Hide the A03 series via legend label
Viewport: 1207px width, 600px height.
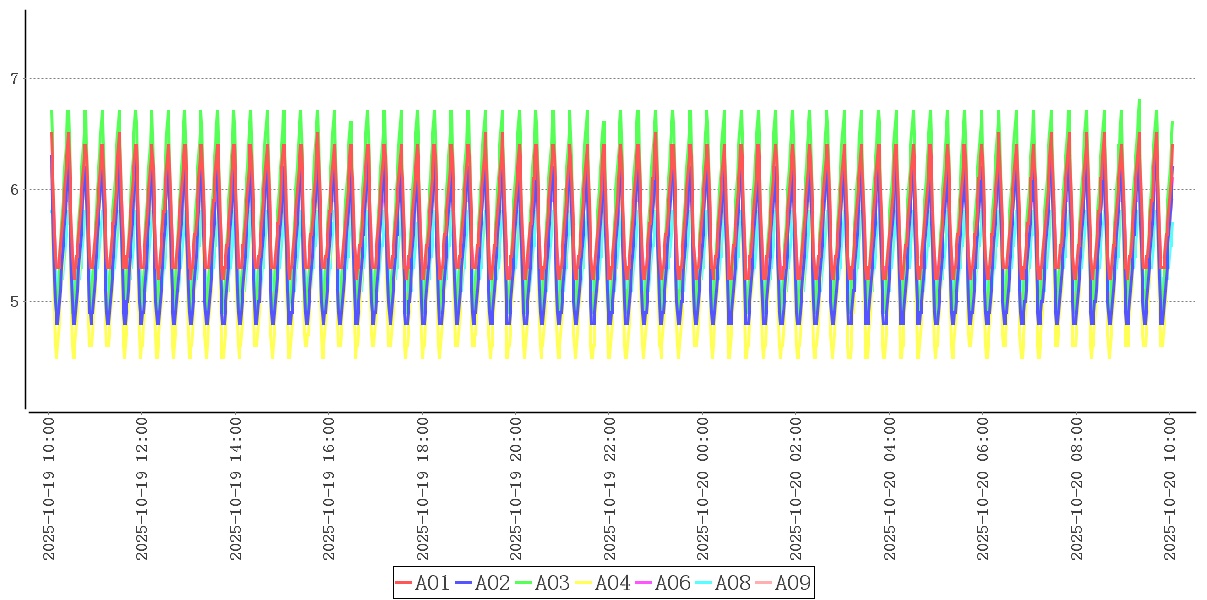[552, 583]
